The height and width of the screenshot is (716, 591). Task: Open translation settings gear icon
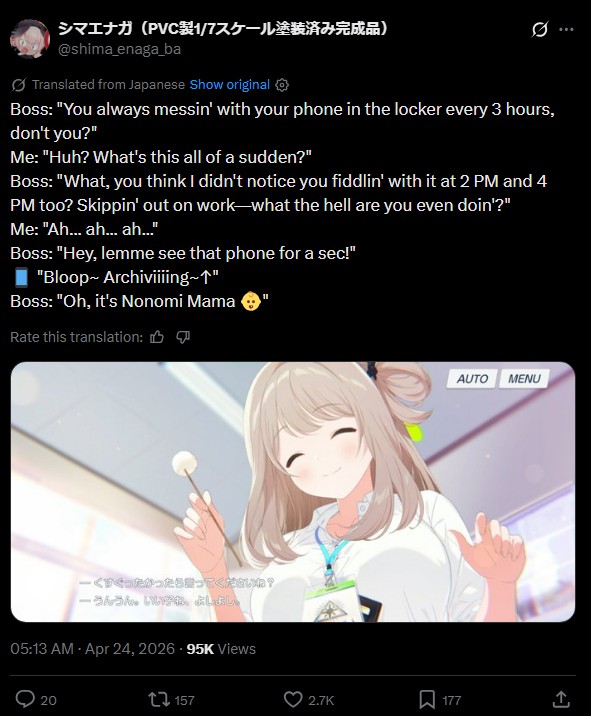click(x=282, y=85)
